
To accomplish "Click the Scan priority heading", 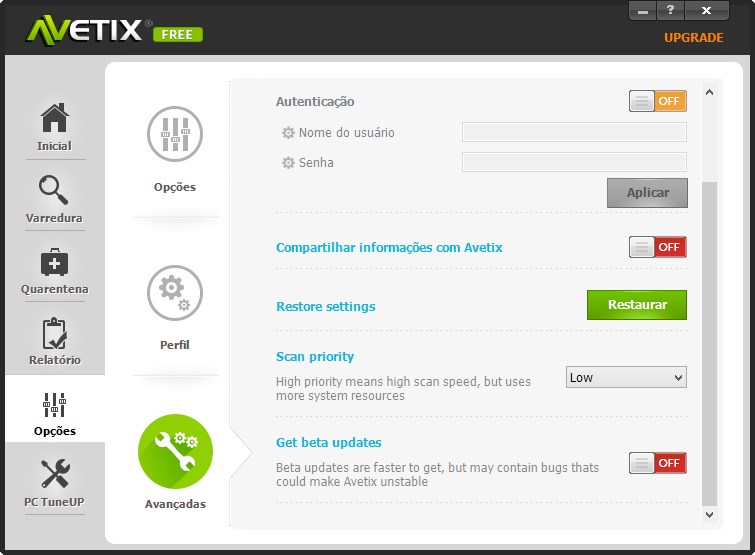I will pyautogui.click(x=315, y=357).
